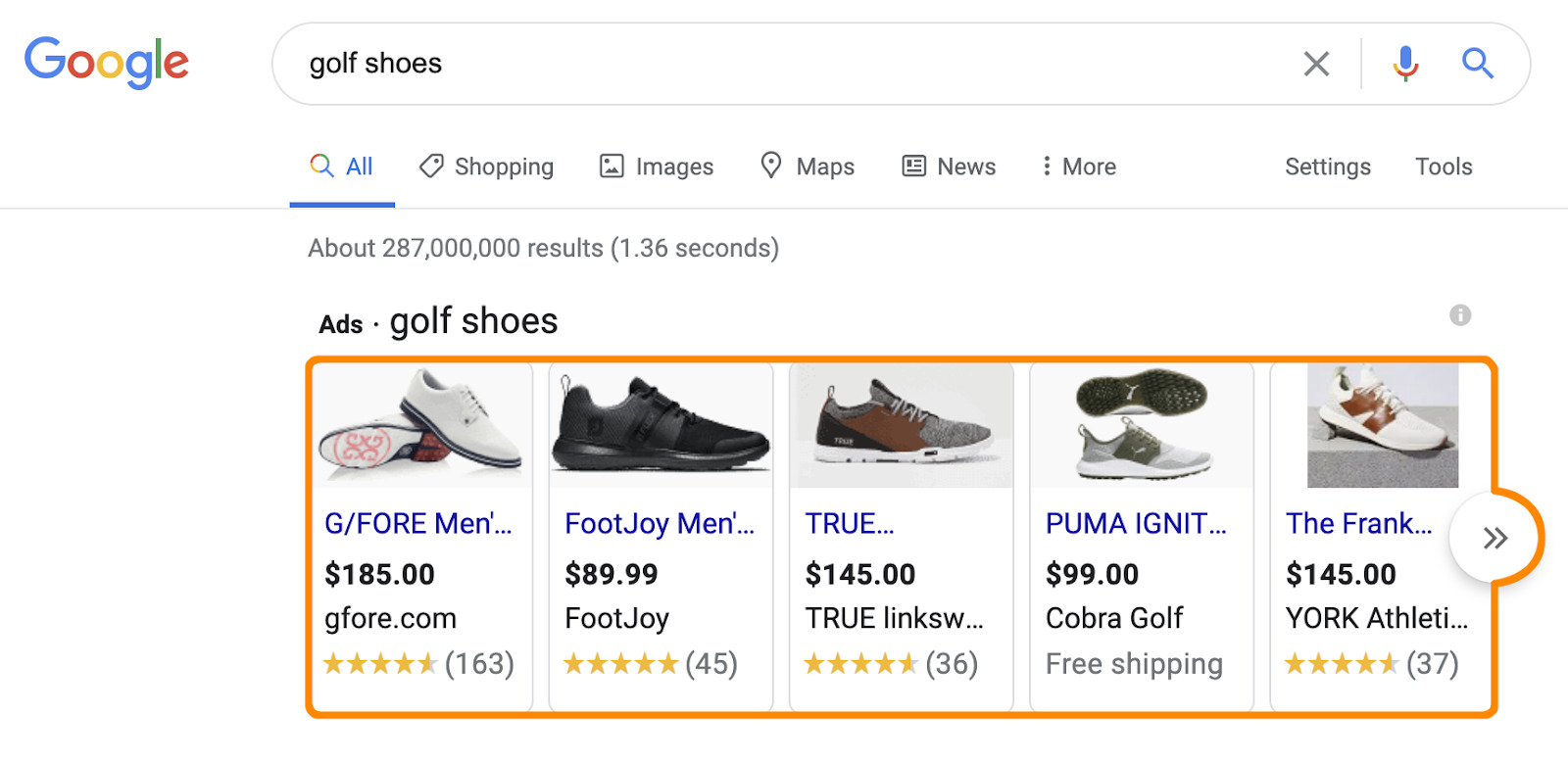
Task: Open the ads info icon
Action: 1460,315
